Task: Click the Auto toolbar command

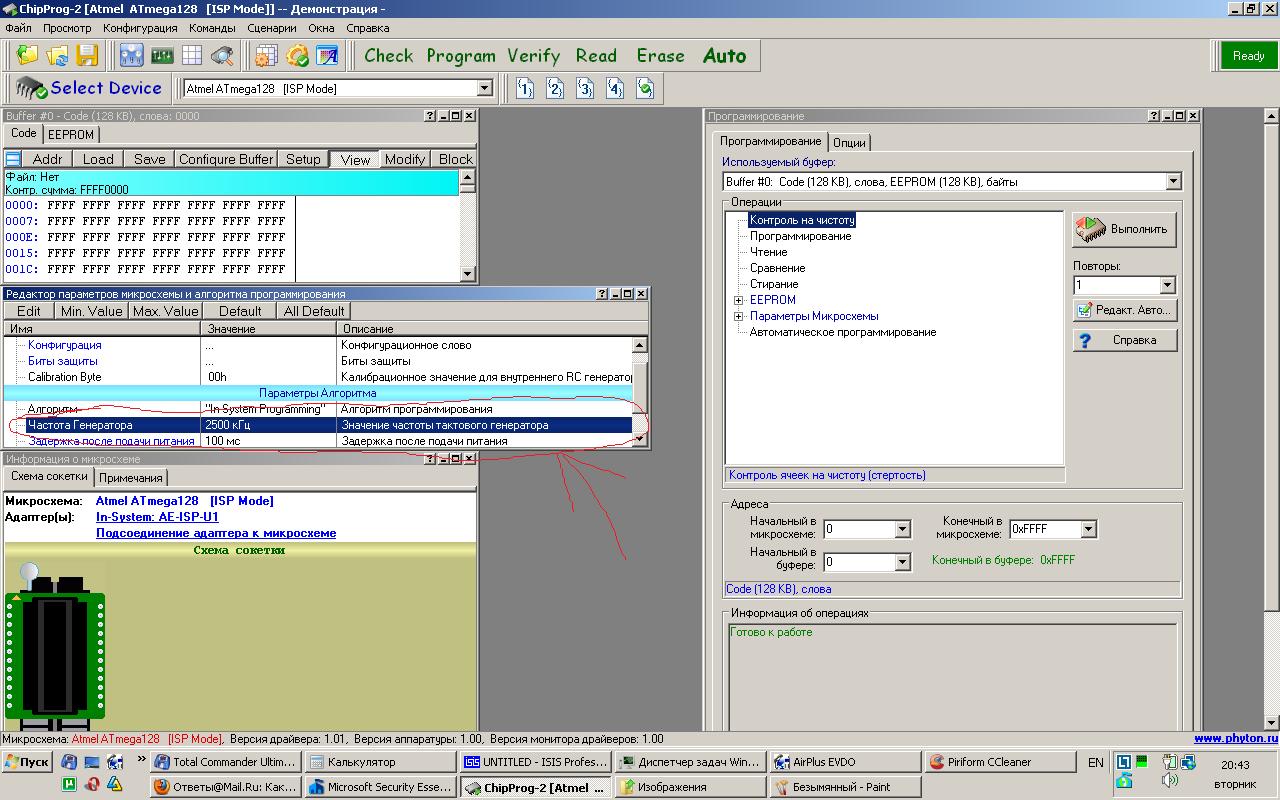Action: (x=724, y=55)
